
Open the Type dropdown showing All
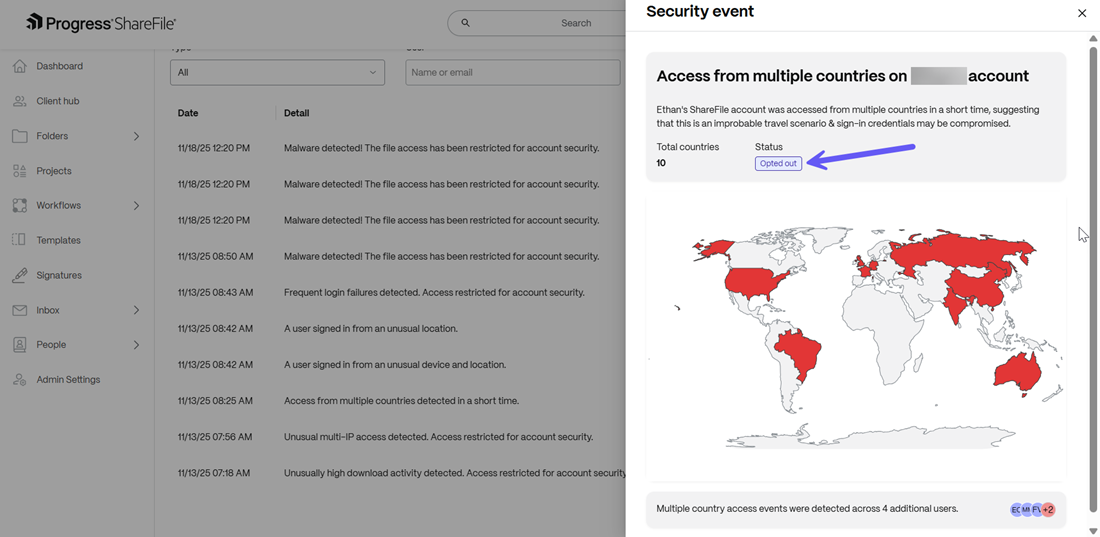click(277, 72)
